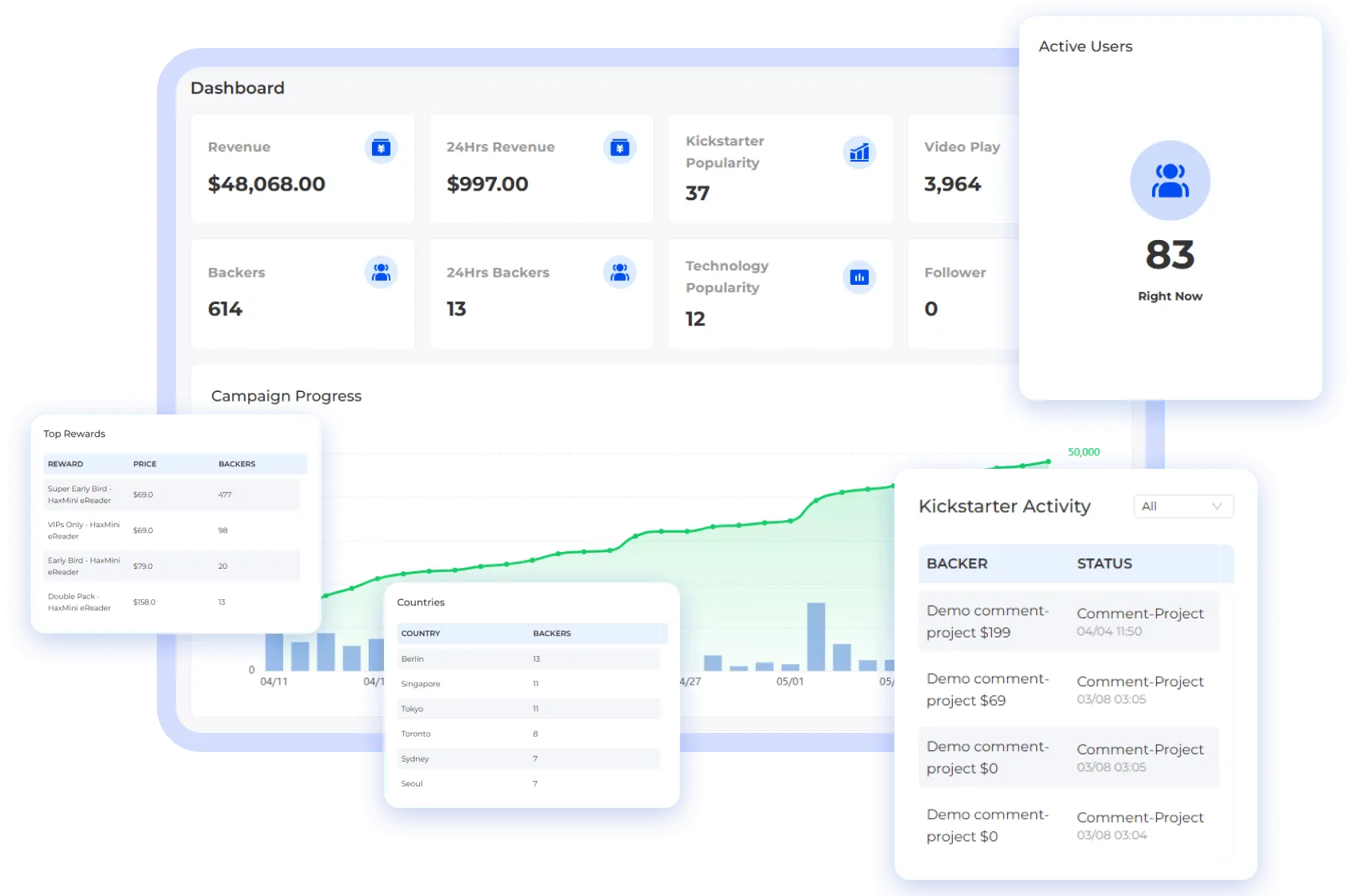Select the STATUS column header
The height and width of the screenshot is (896, 1352).
coord(1104,563)
